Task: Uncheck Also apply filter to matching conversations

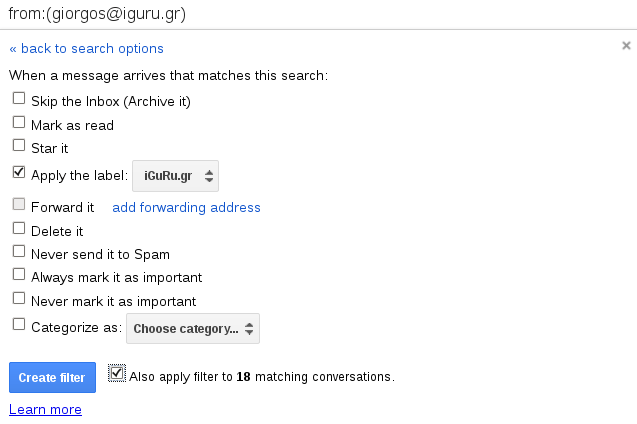Action: (x=117, y=374)
